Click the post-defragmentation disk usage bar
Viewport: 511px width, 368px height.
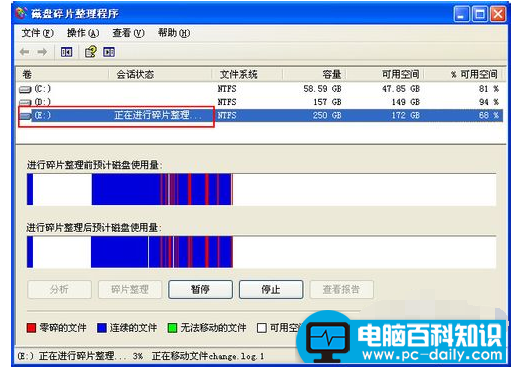coord(261,252)
